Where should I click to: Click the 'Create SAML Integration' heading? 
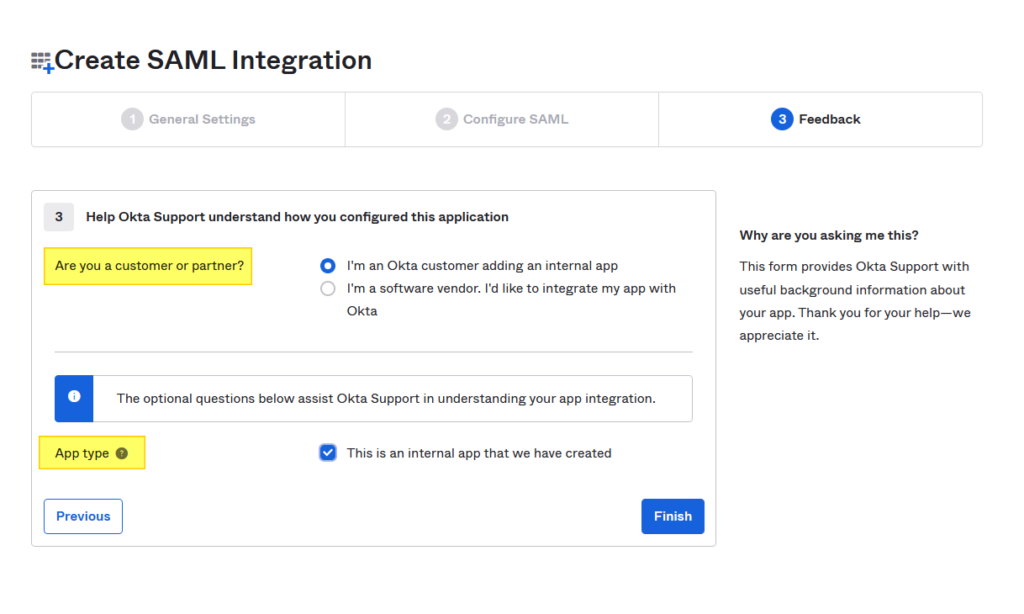click(x=213, y=60)
